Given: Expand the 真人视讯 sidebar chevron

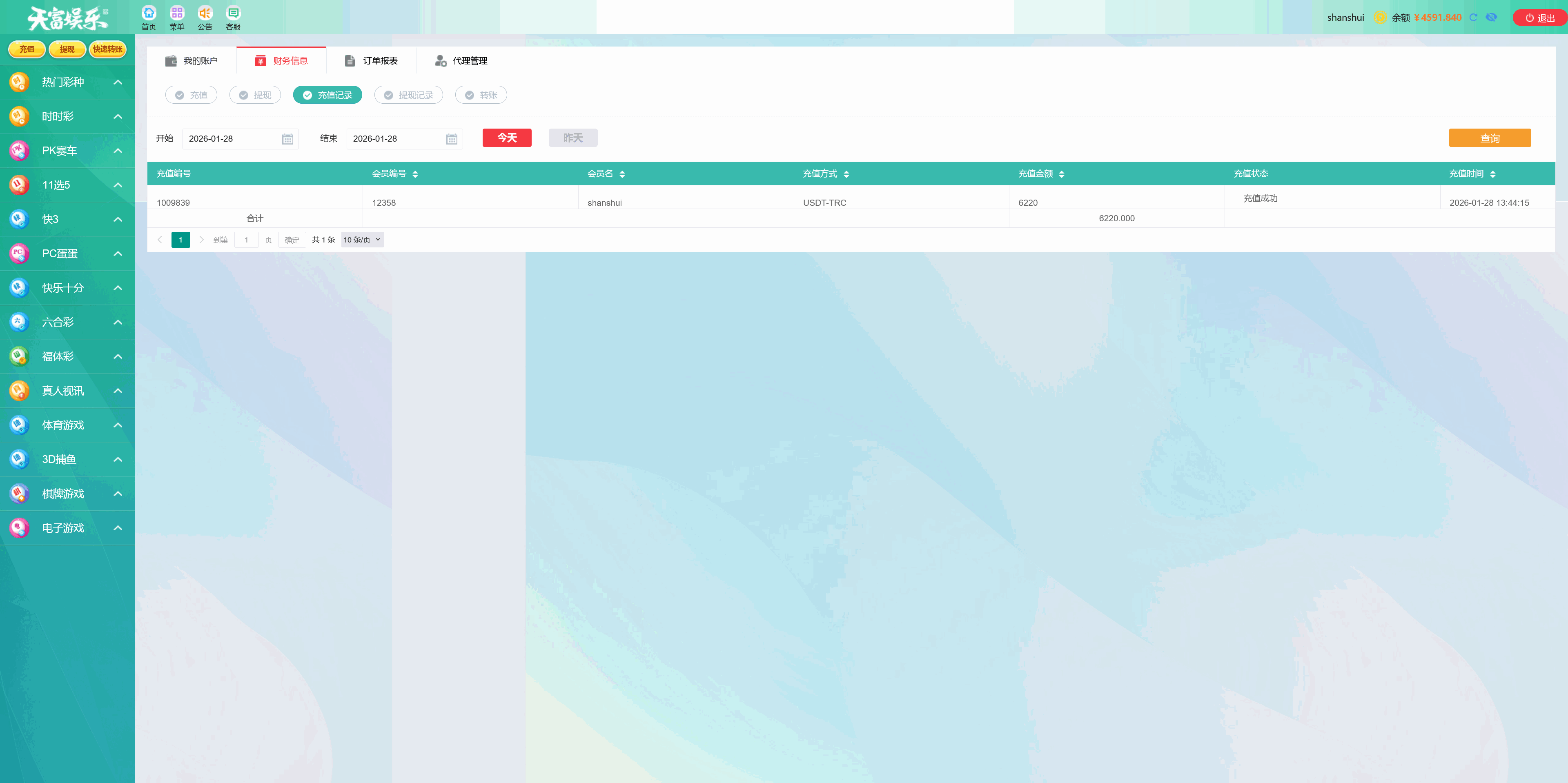Looking at the screenshot, I should (x=118, y=391).
